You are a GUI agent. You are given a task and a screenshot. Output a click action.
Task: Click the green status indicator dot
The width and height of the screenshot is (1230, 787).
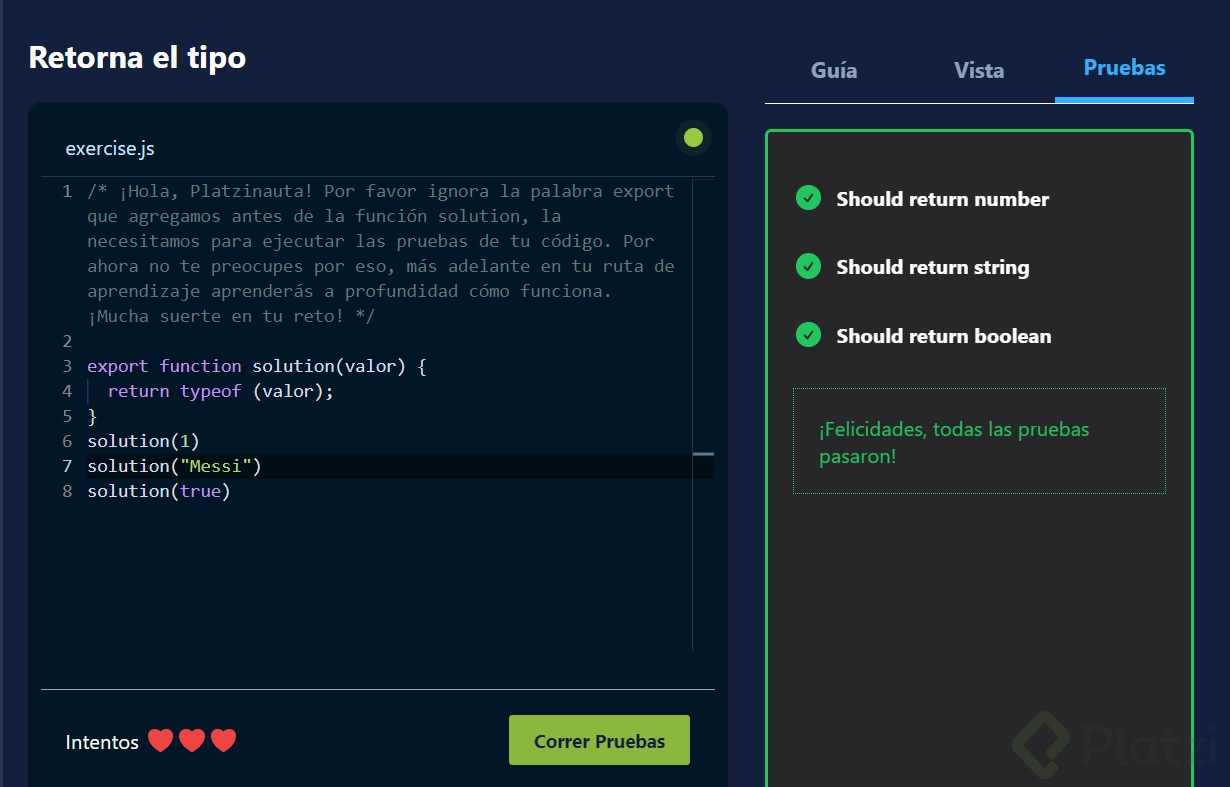(693, 138)
